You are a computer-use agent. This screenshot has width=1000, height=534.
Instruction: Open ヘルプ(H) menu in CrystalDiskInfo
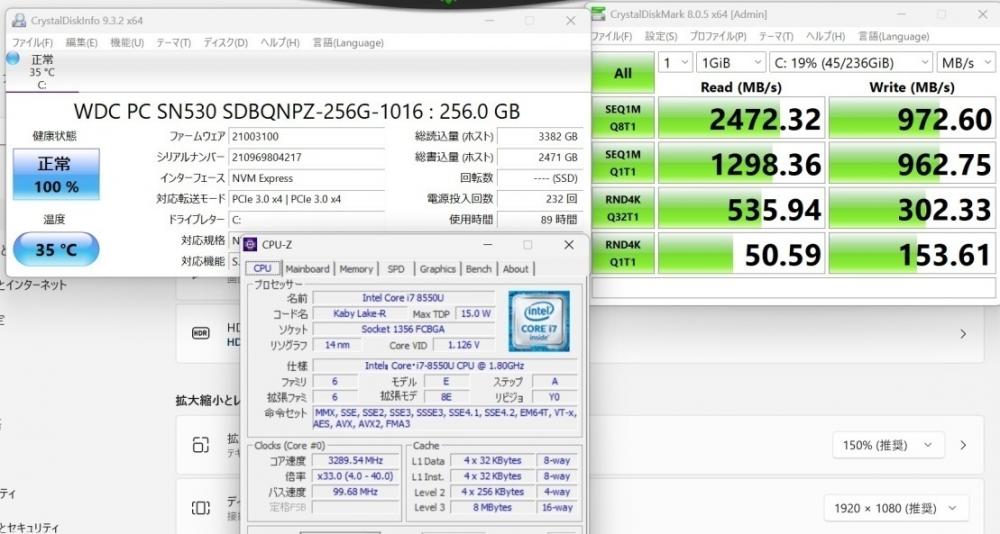279,43
